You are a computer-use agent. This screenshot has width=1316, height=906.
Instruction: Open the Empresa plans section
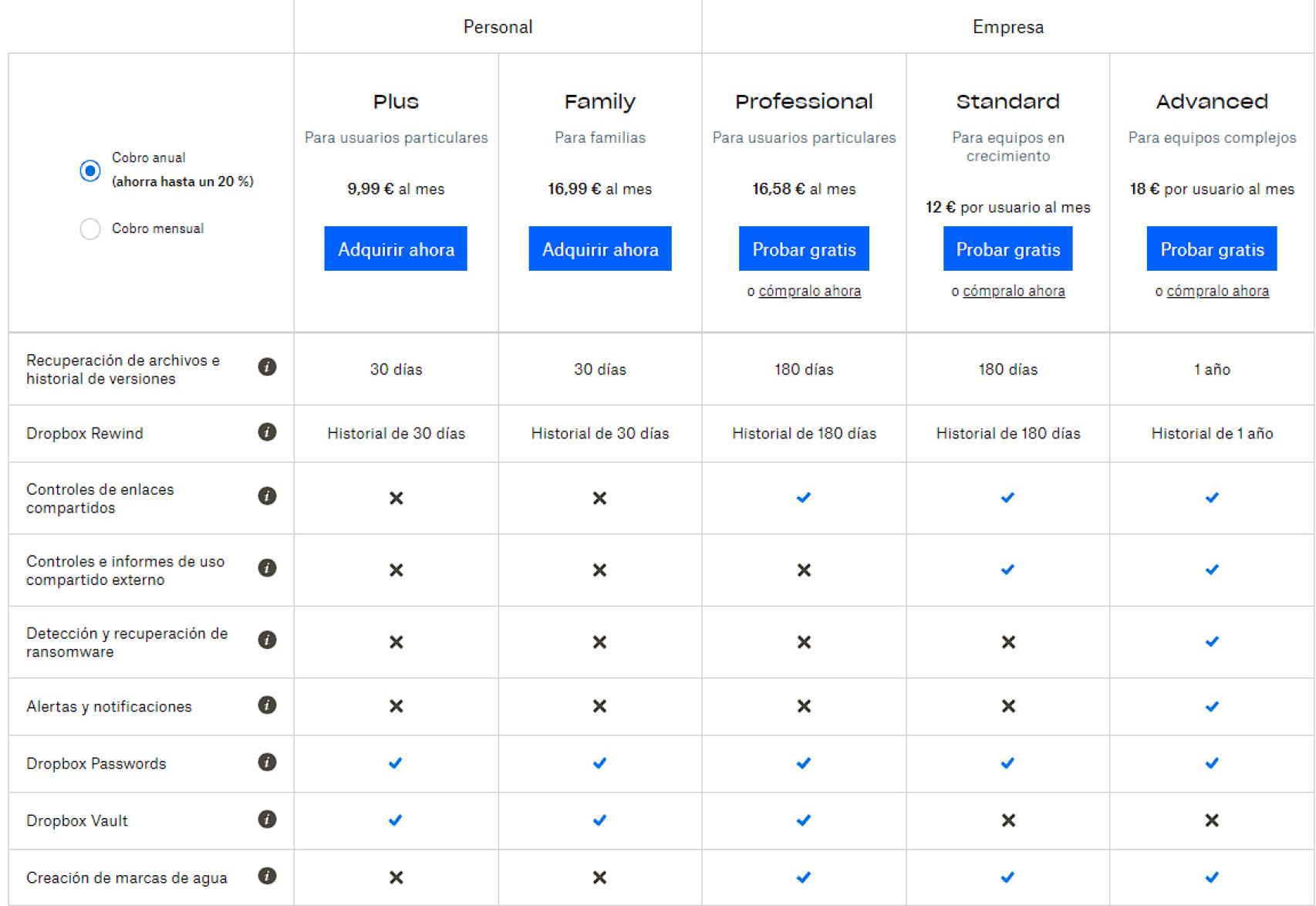[1008, 26]
